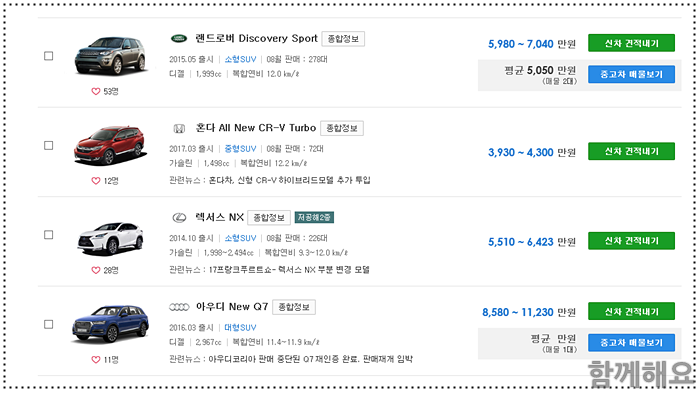Click the Honda brand logo icon
Image resolution: width=700 pixels, height=393 pixels.
pos(179,129)
